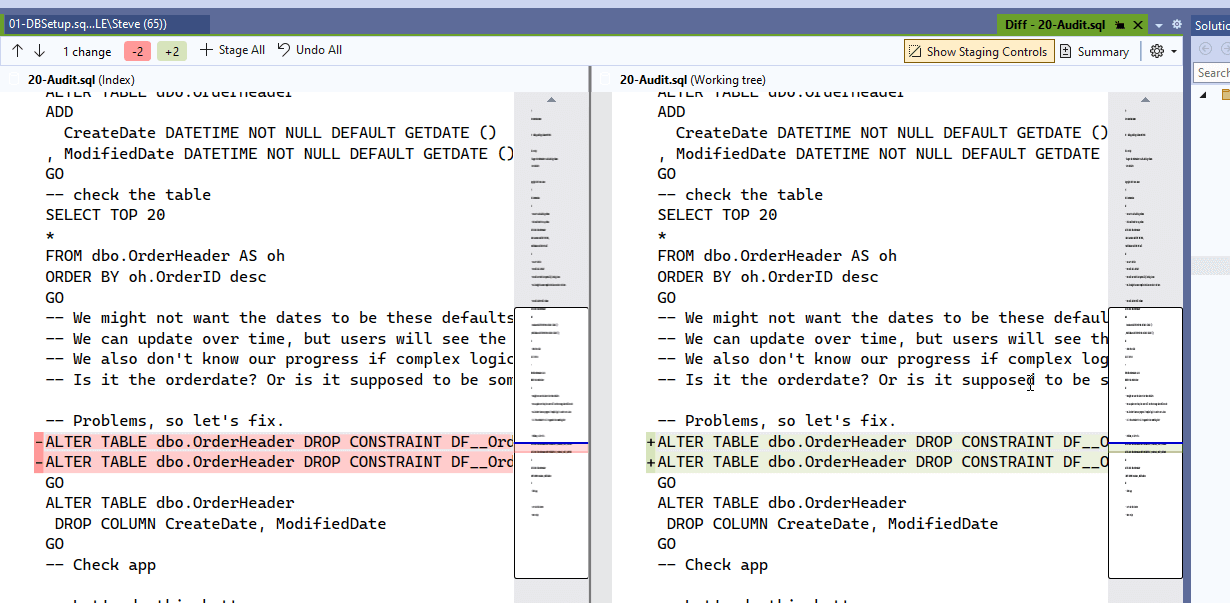The image size is (1230, 603).
Task: Click the Solution Explorer back arrow
Action: (x=1205, y=50)
